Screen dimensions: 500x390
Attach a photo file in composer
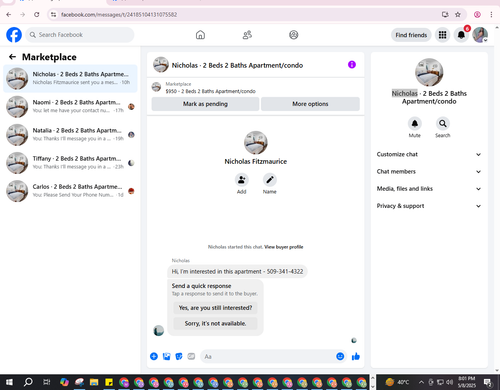point(166,356)
